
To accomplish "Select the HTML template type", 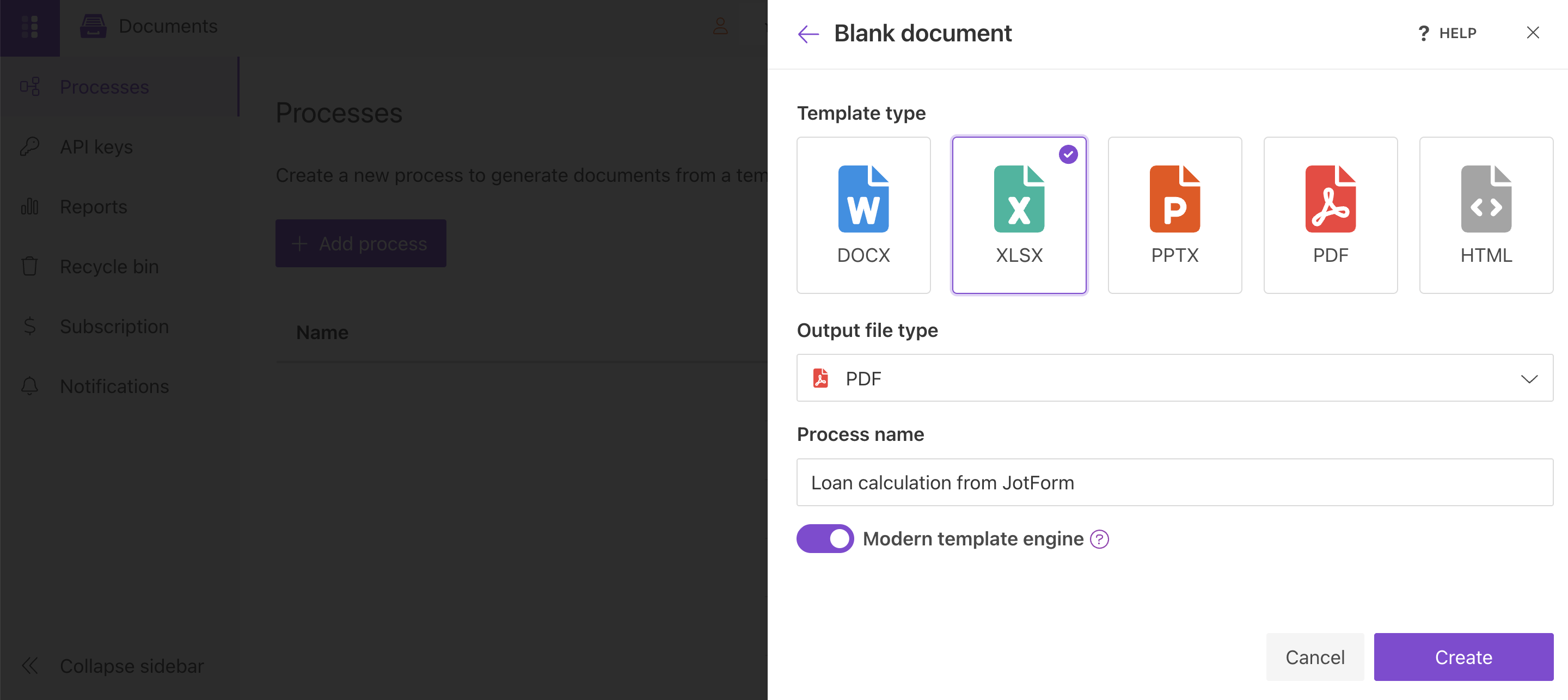I will [x=1486, y=215].
